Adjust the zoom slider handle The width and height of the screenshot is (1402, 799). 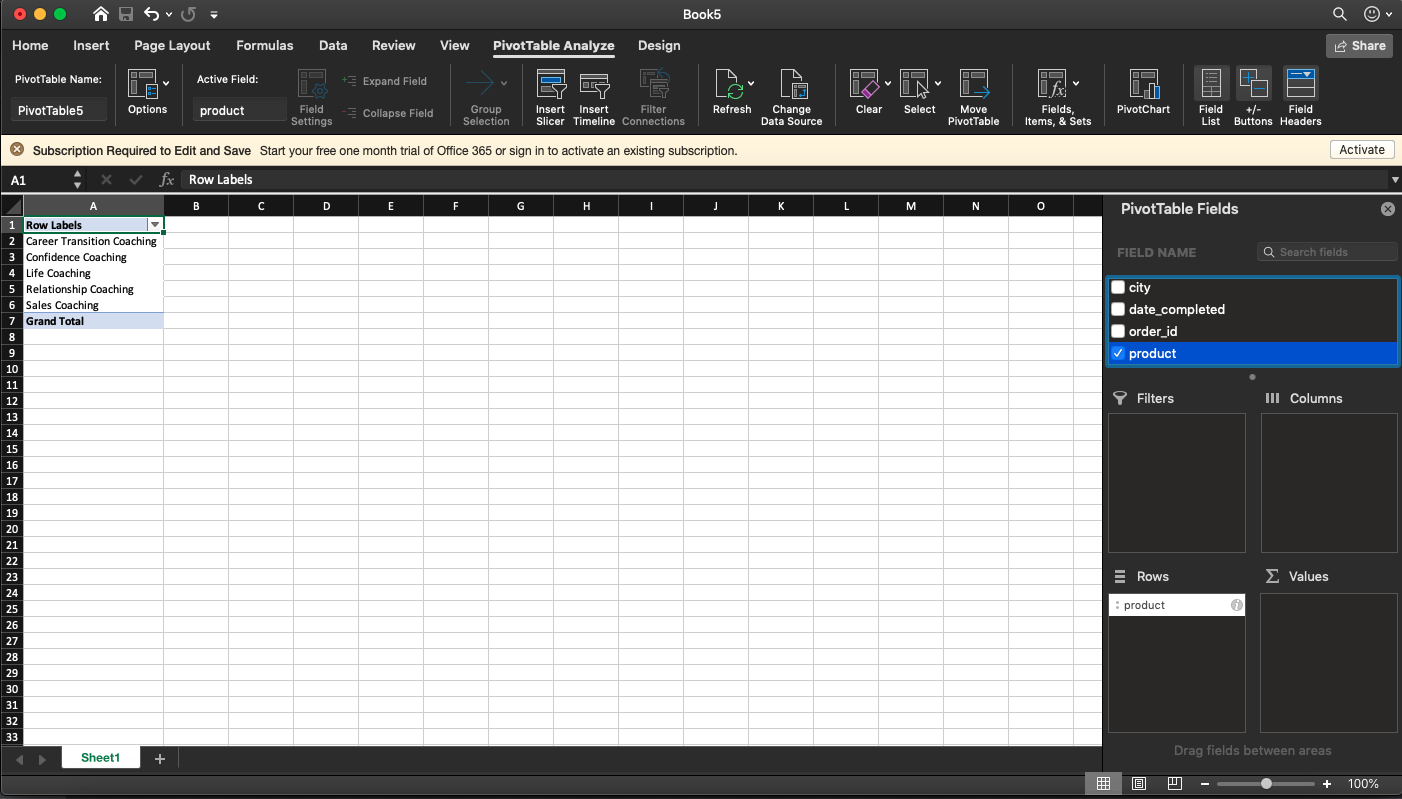pyautogui.click(x=1266, y=784)
